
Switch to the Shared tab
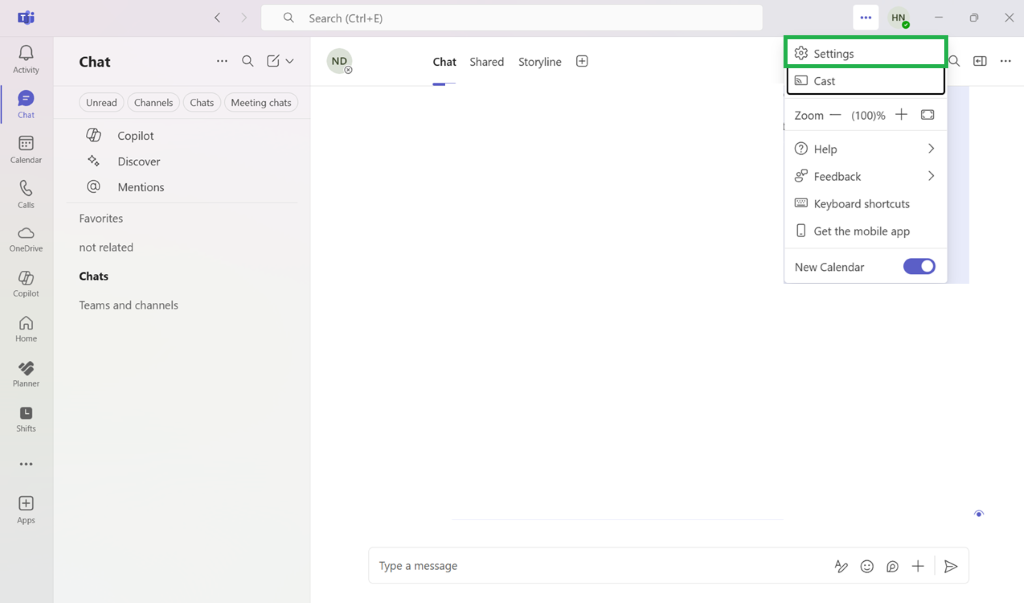(x=487, y=62)
